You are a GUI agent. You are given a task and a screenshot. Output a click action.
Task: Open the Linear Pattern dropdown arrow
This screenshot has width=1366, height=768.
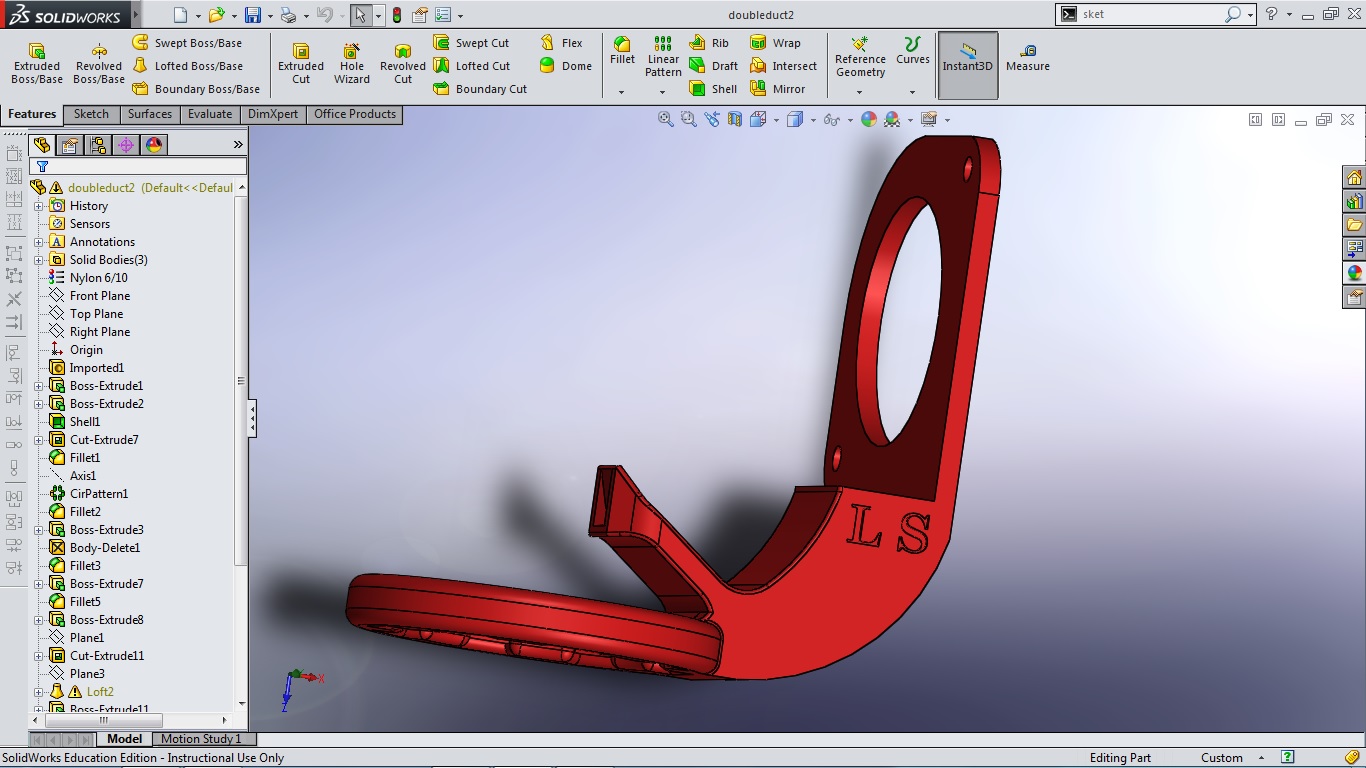pos(662,92)
